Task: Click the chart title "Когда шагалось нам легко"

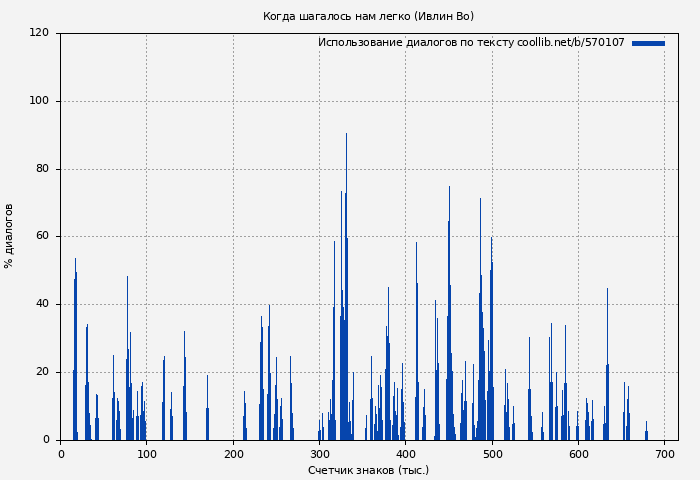Action: coord(368,17)
